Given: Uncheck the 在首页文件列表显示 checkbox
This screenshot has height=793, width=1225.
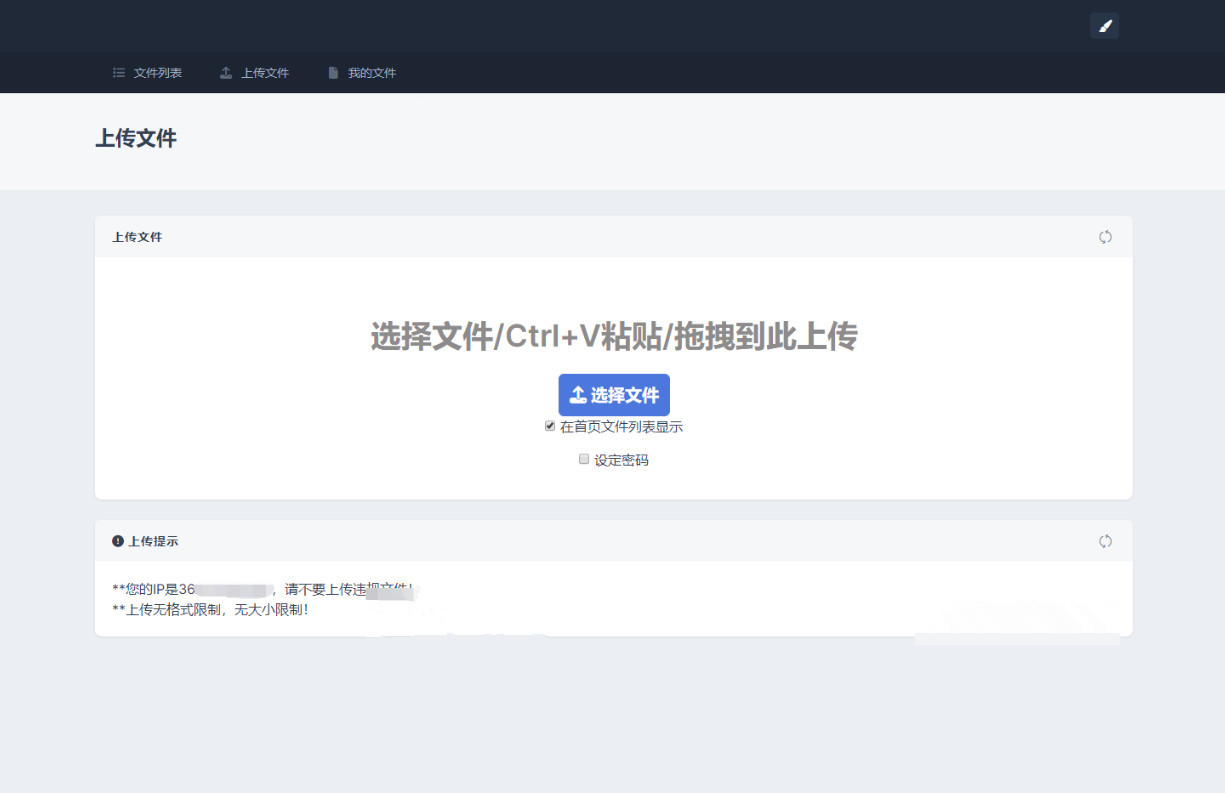Looking at the screenshot, I should (x=550, y=426).
